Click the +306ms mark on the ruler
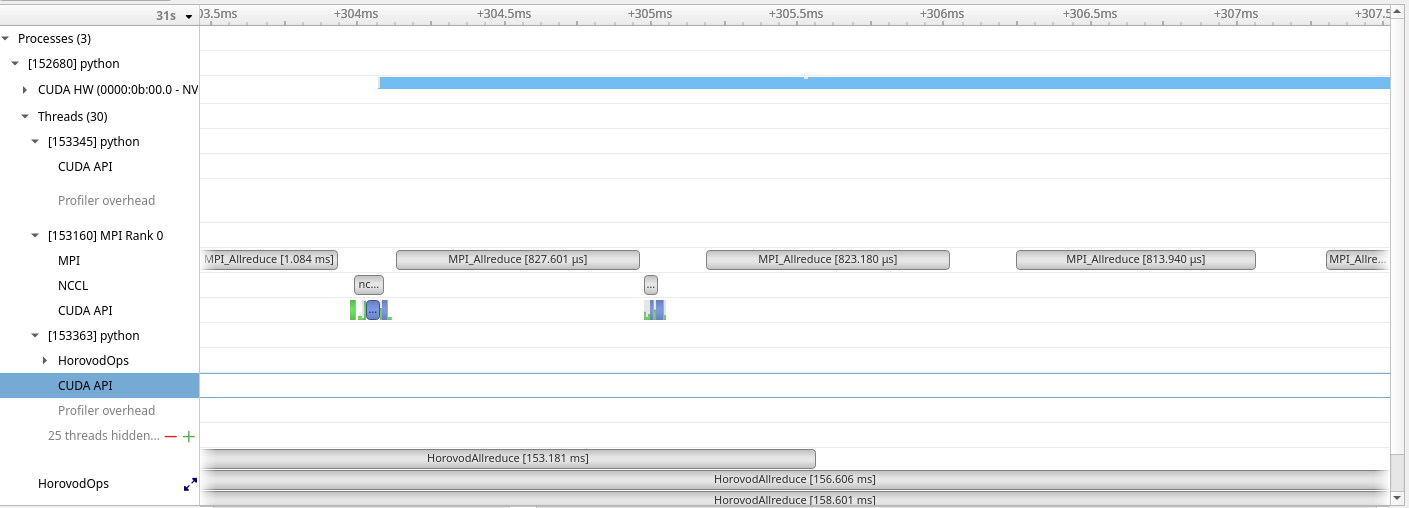1409x508 pixels. [942, 14]
